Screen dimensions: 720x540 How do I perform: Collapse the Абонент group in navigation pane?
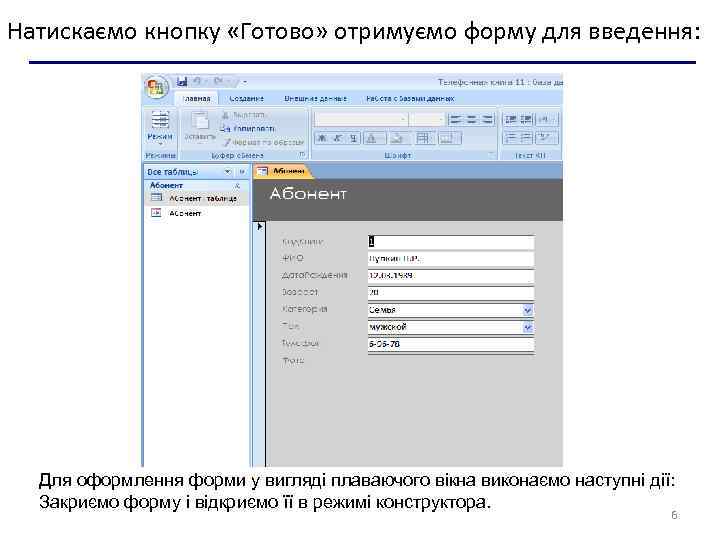(237, 186)
